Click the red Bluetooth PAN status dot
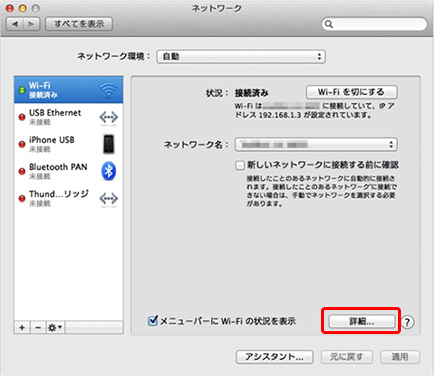The width and height of the screenshot is (435, 376). click(x=22, y=171)
